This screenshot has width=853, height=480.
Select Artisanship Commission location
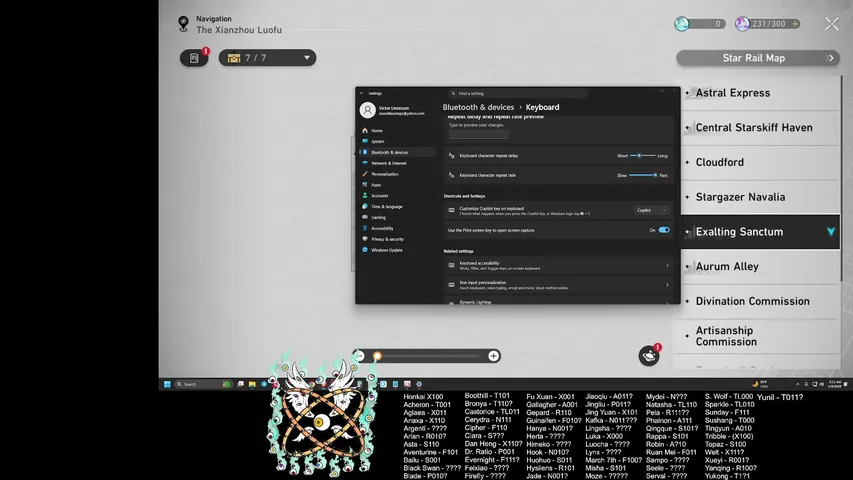tap(759, 336)
